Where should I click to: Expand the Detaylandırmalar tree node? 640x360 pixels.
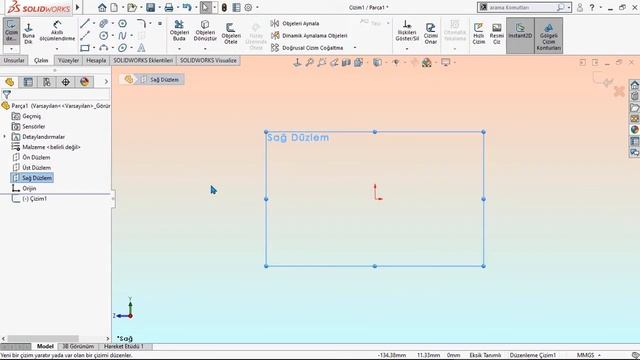click(4, 137)
